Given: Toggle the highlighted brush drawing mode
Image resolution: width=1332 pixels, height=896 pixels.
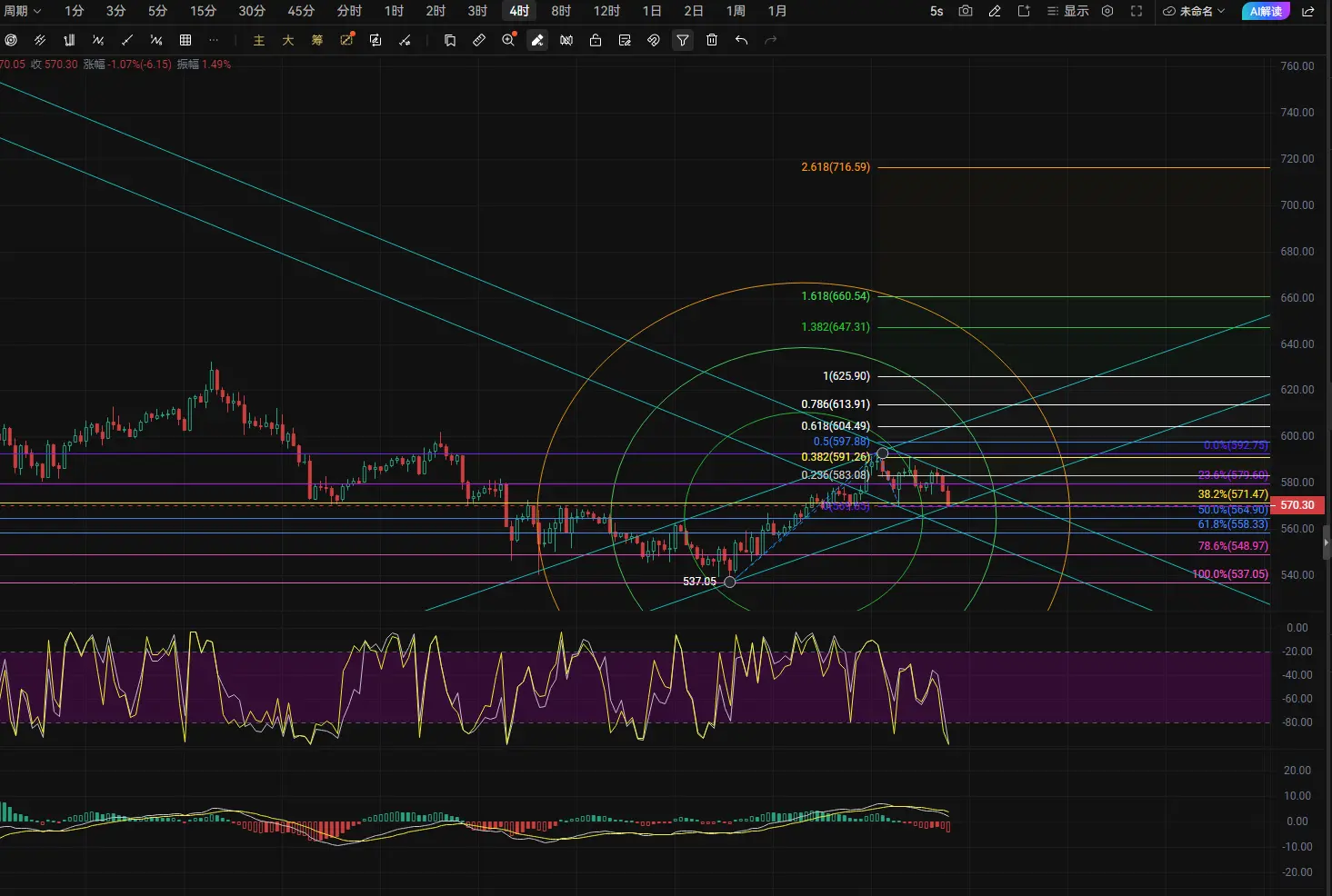Looking at the screenshot, I should pos(537,40).
